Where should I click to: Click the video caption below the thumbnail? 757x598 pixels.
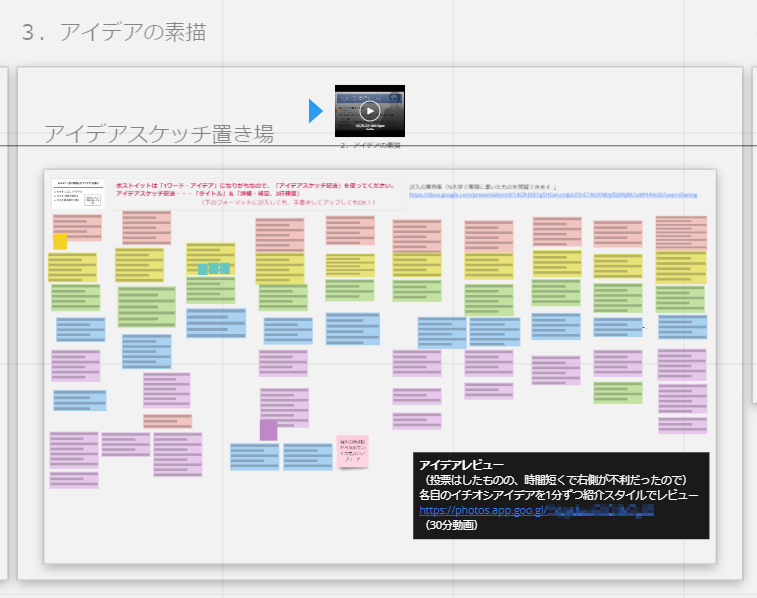coord(369,146)
